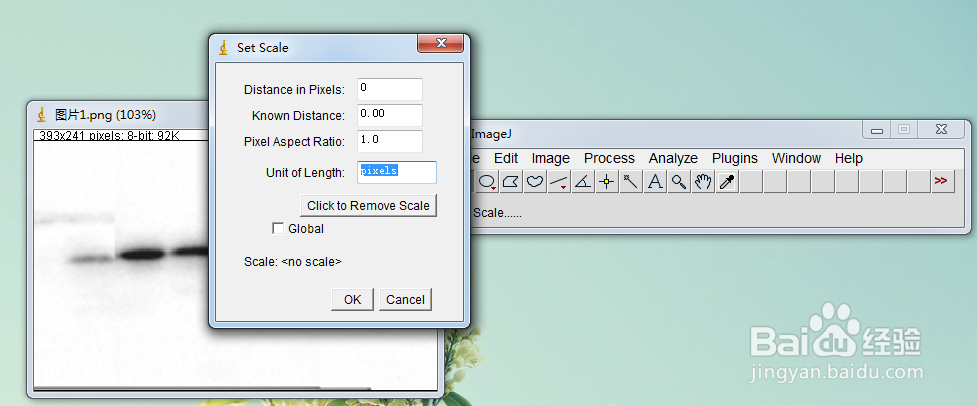Select the Polygon selection tool
The width and height of the screenshot is (977, 406).
click(511, 181)
